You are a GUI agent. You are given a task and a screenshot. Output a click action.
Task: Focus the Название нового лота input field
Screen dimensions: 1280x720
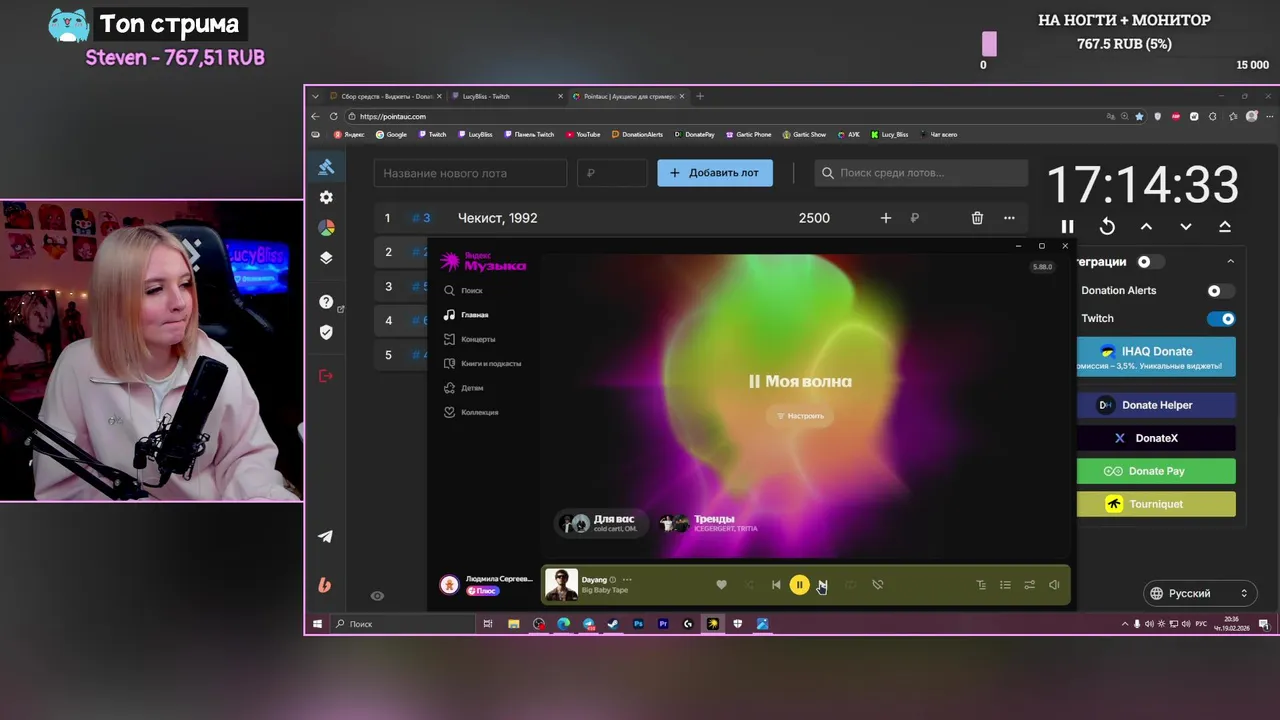pyautogui.click(x=470, y=173)
